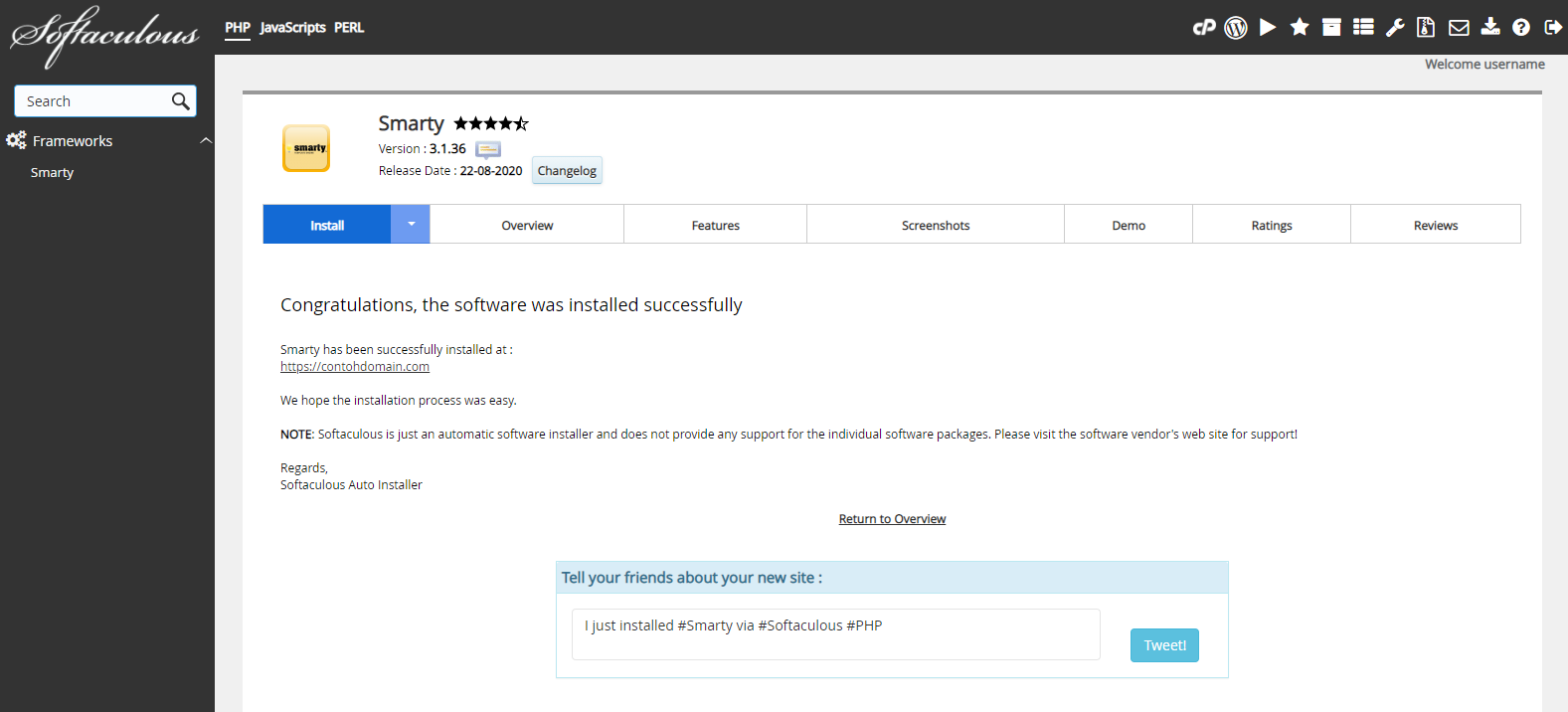1568x712 pixels.
Task: Click the Frameworks gears icon
Action: pos(16,140)
